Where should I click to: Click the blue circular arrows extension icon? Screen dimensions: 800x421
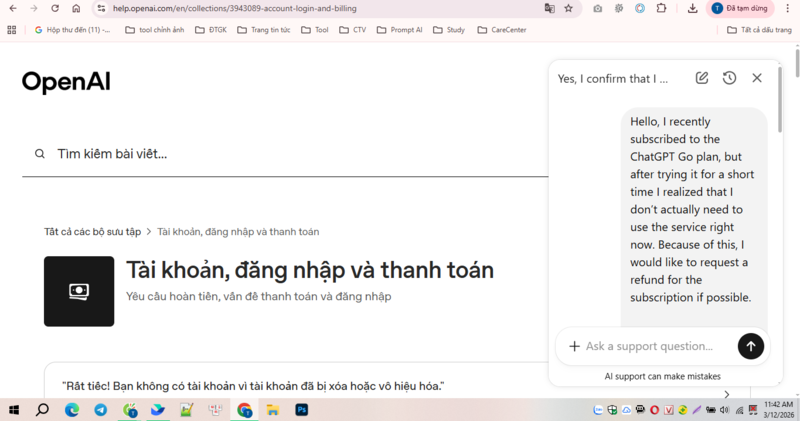point(640,8)
